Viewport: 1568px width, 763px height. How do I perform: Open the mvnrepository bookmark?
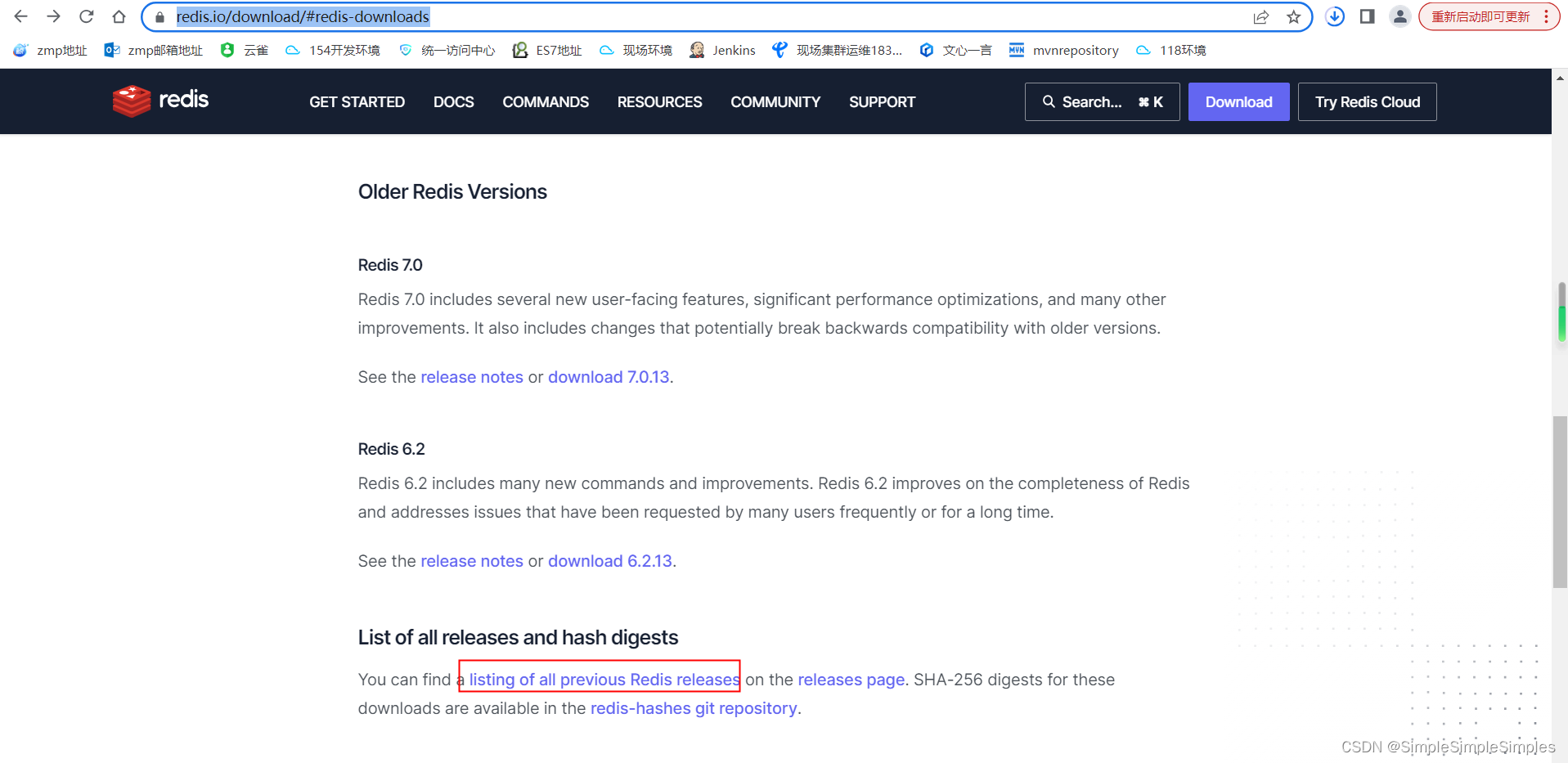1064,50
